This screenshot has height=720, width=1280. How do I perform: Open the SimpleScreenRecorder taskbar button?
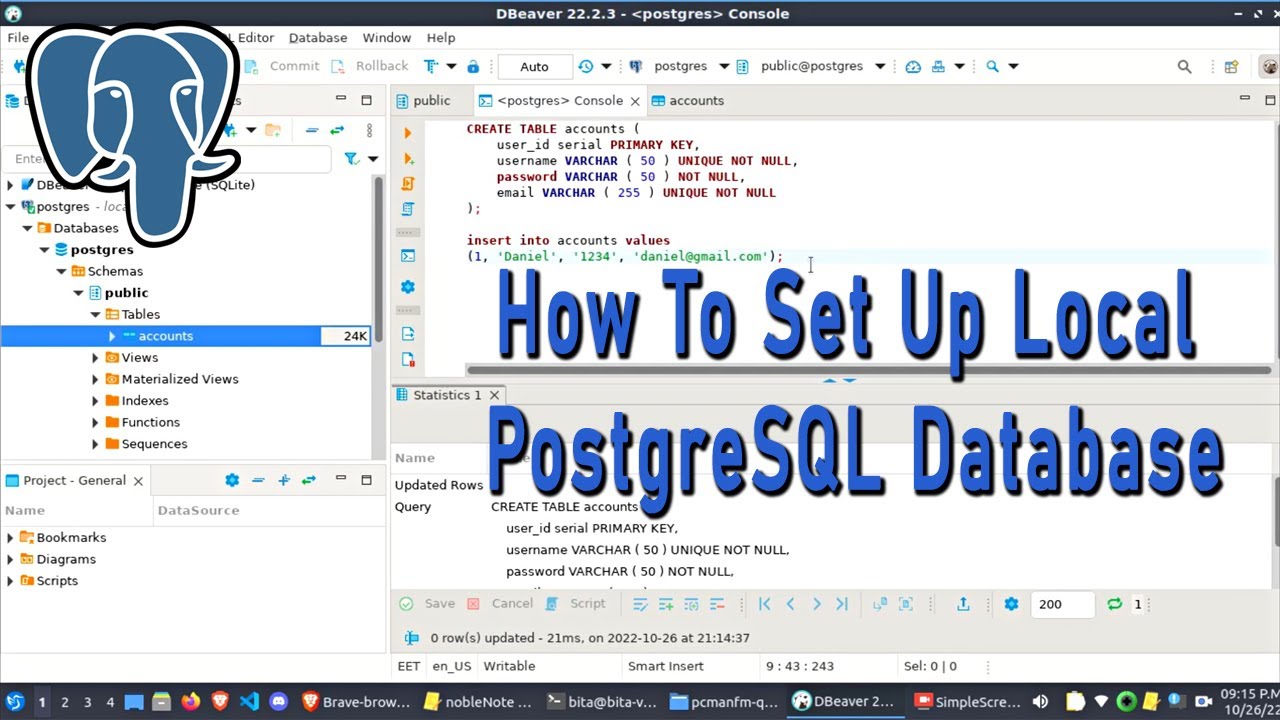click(970, 702)
